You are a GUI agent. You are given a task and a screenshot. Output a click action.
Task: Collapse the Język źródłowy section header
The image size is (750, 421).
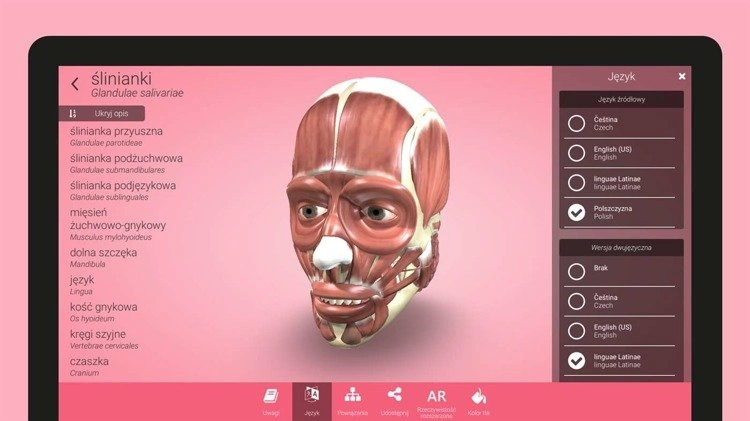620,99
